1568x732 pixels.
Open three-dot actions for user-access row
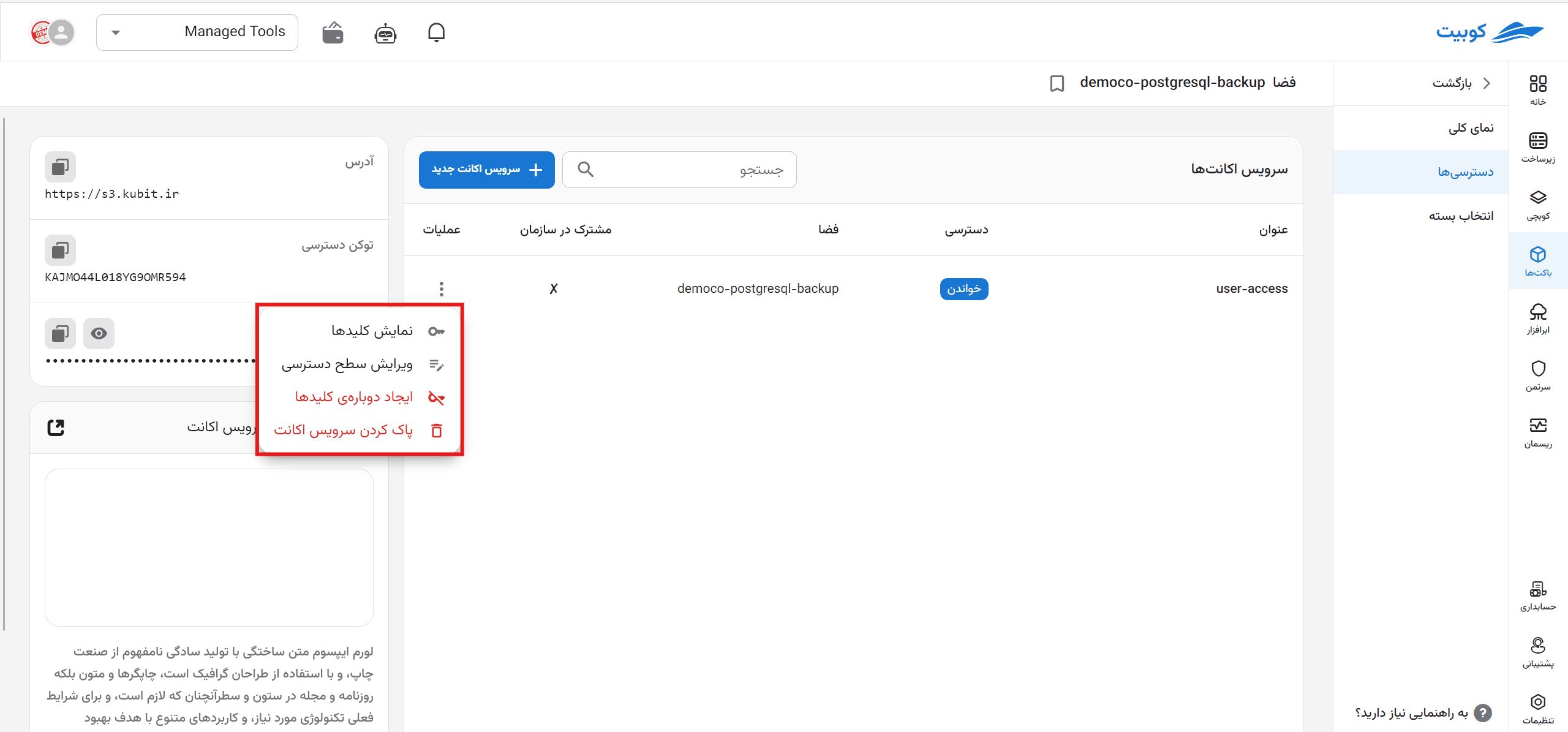coord(442,289)
